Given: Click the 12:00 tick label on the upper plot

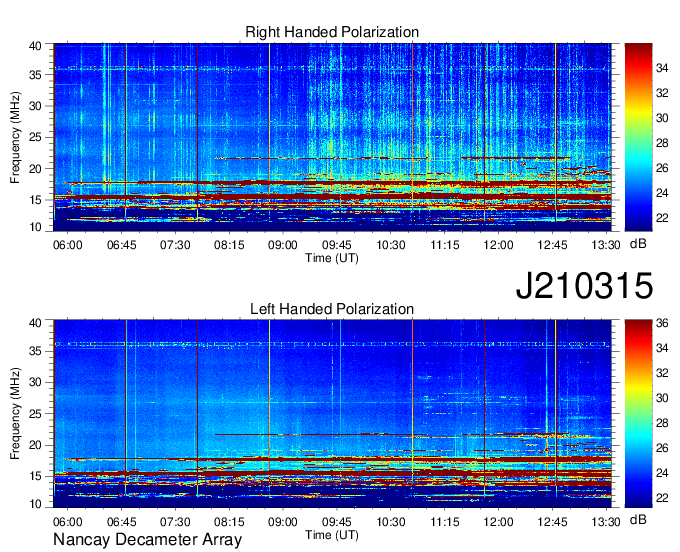Looking at the screenshot, I should tap(498, 245).
